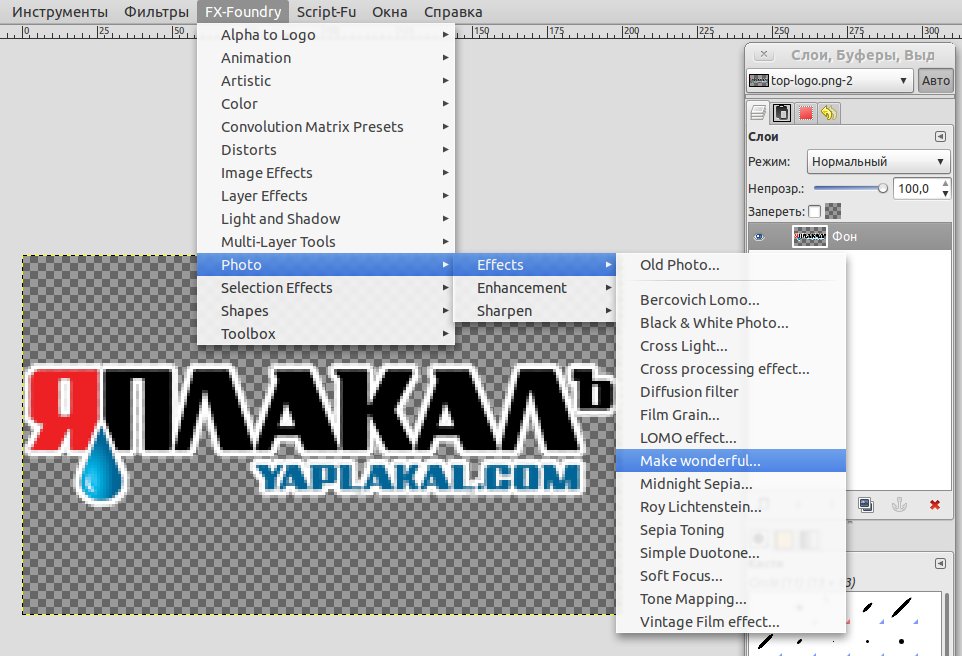Viewport: 962px width, 656px height.
Task: Delete layer with the red X icon
Action: pyautogui.click(x=934, y=505)
